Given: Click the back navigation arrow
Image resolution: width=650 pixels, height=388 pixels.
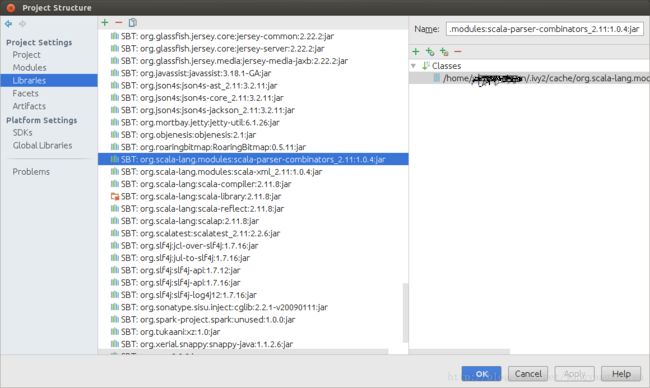Looking at the screenshot, I should tap(8, 24).
